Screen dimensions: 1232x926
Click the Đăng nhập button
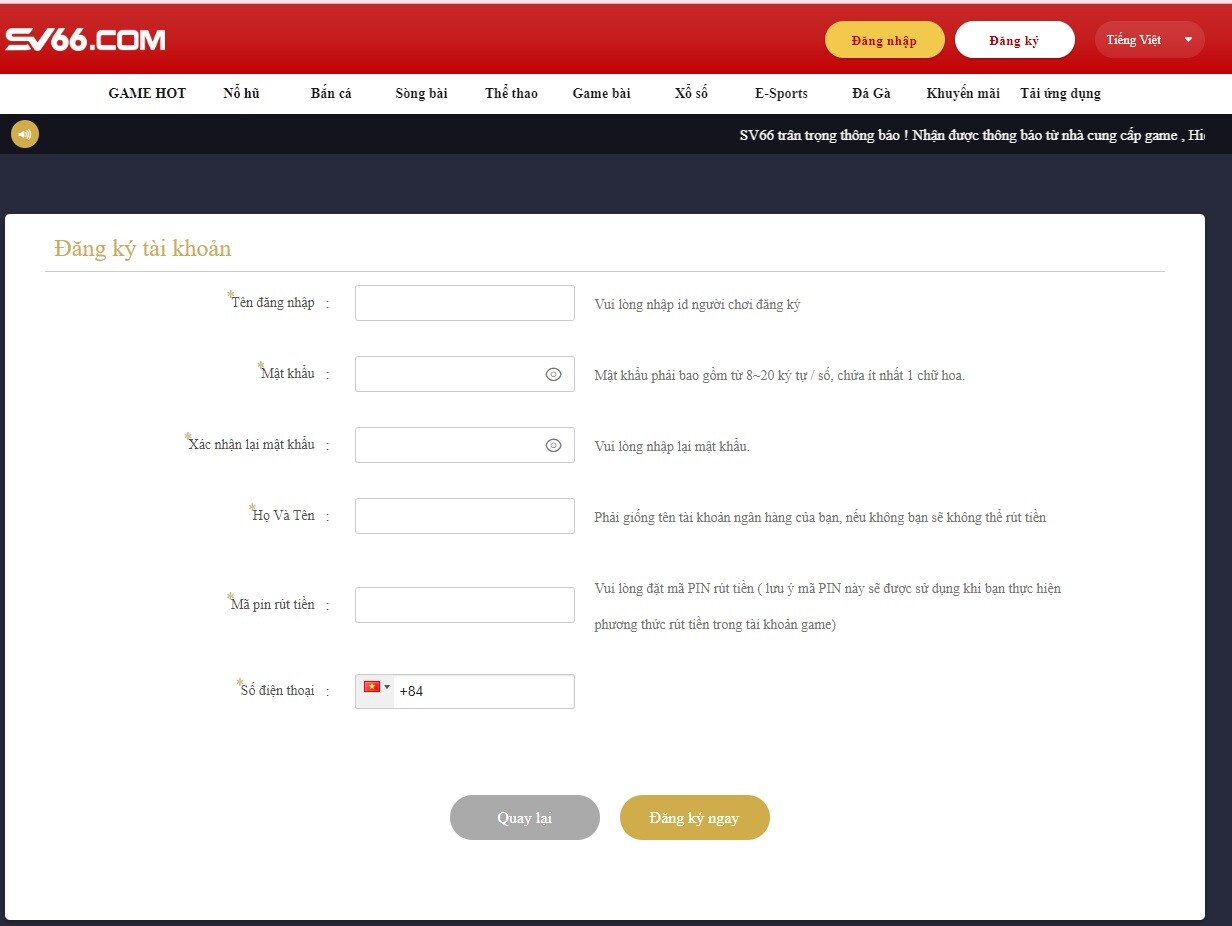(x=884, y=39)
